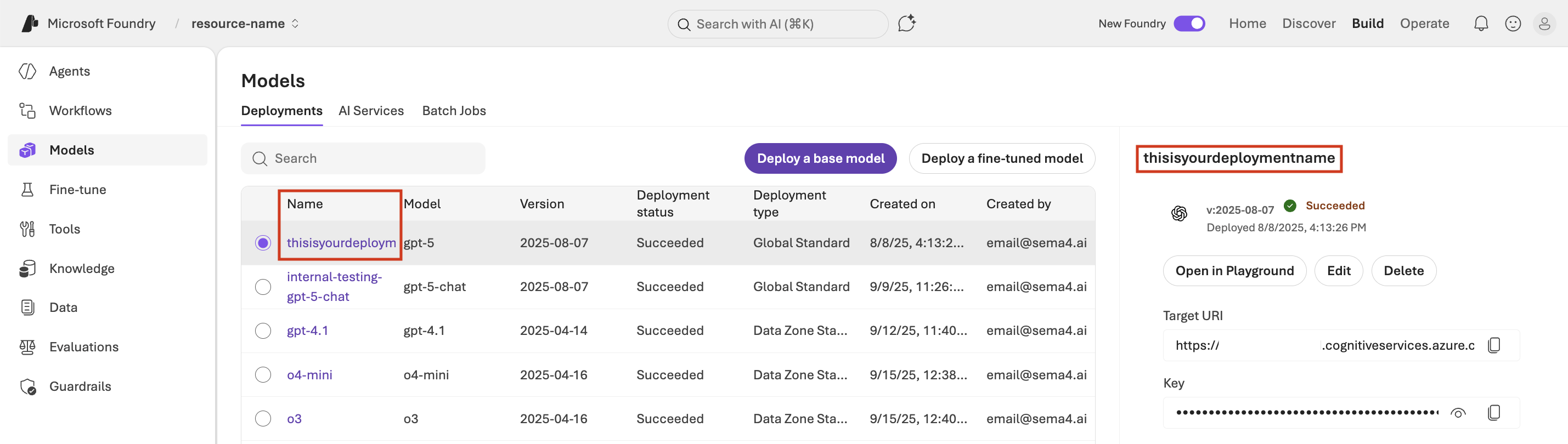
Task: Click the Edit deployment button
Action: (1339, 271)
